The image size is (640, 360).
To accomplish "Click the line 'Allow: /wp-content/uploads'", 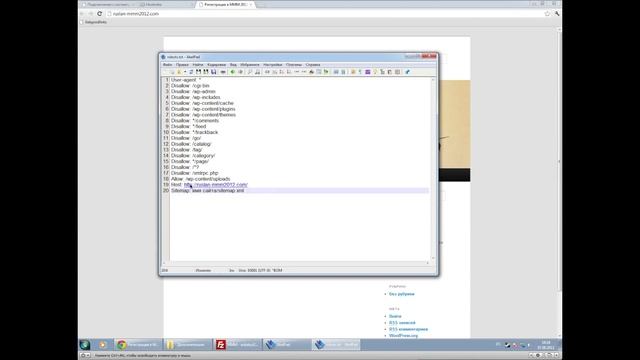I will [x=200, y=179].
